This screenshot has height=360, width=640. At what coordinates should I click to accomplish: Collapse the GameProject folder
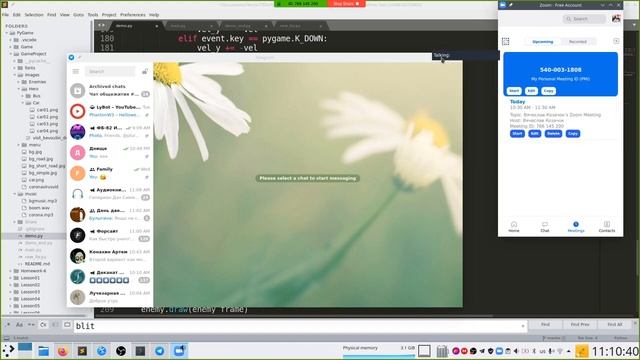pyautogui.click(x=11, y=54)
